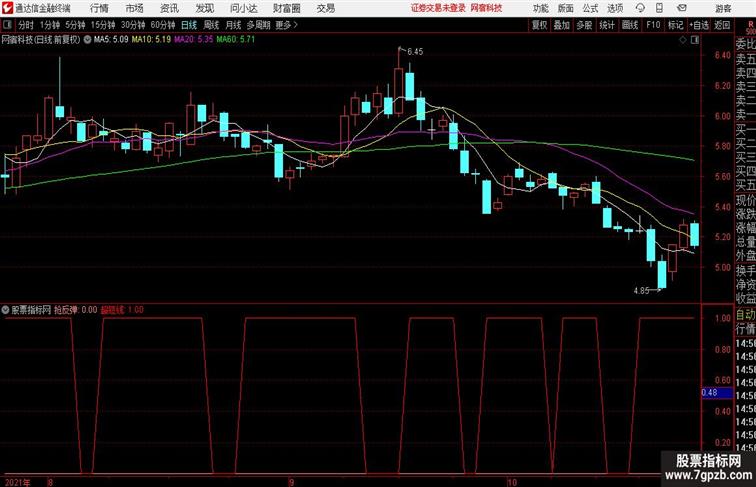Switch to the 1分钟 period tab
Viewport: 756px width, 487px height.
(x=50, y=25)
